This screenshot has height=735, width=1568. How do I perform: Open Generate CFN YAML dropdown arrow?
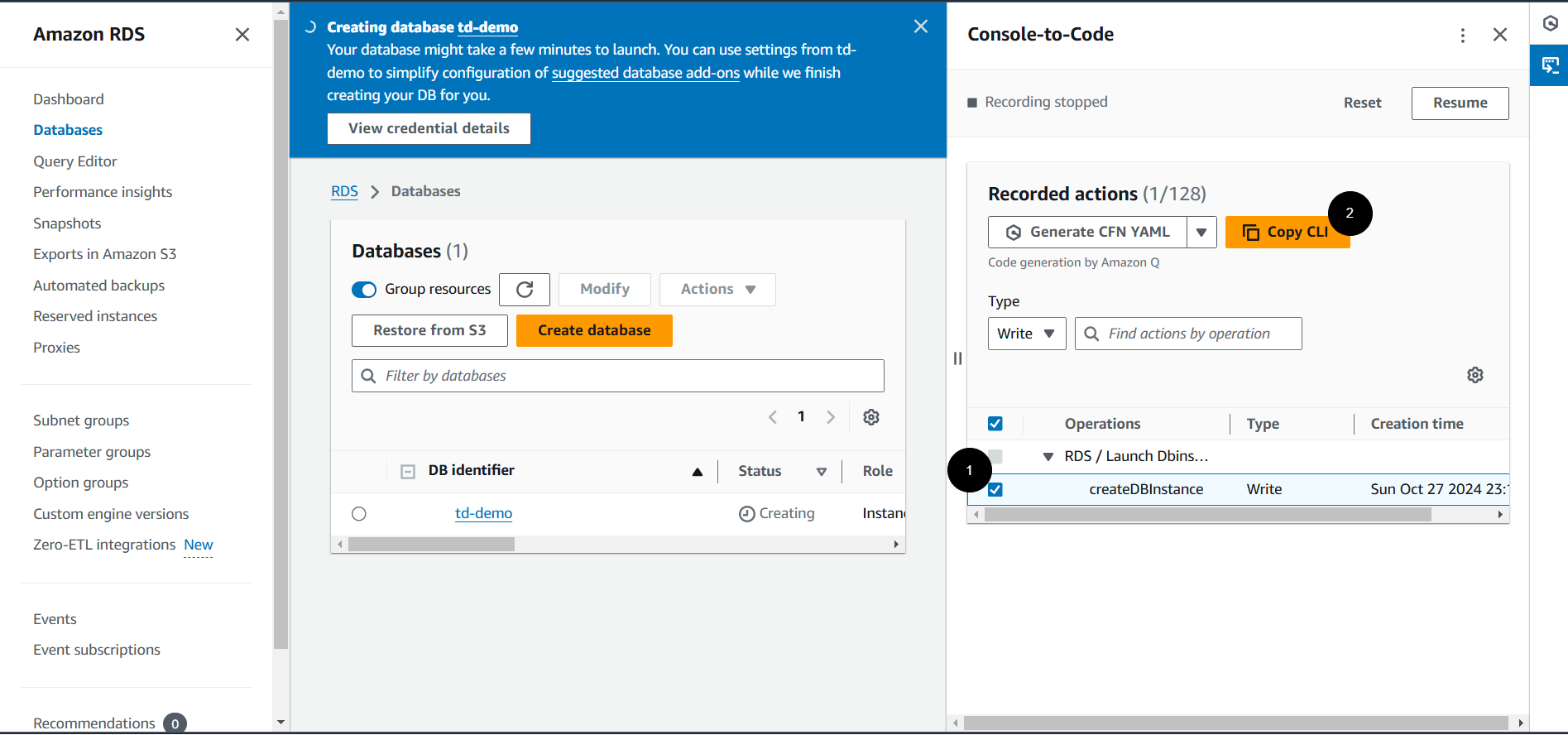coord(1201,233)
